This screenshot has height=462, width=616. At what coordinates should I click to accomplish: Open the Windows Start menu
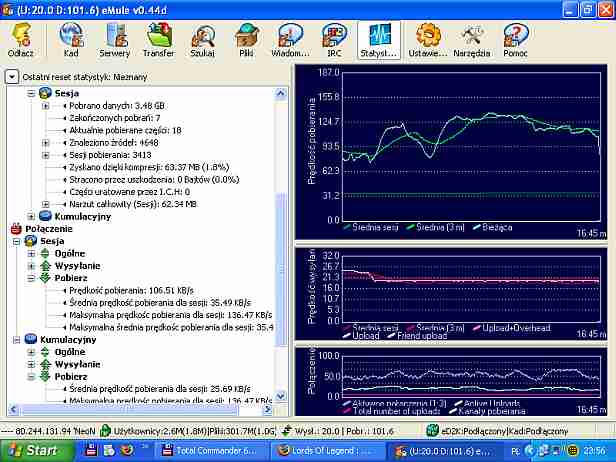tap(37, 450)
